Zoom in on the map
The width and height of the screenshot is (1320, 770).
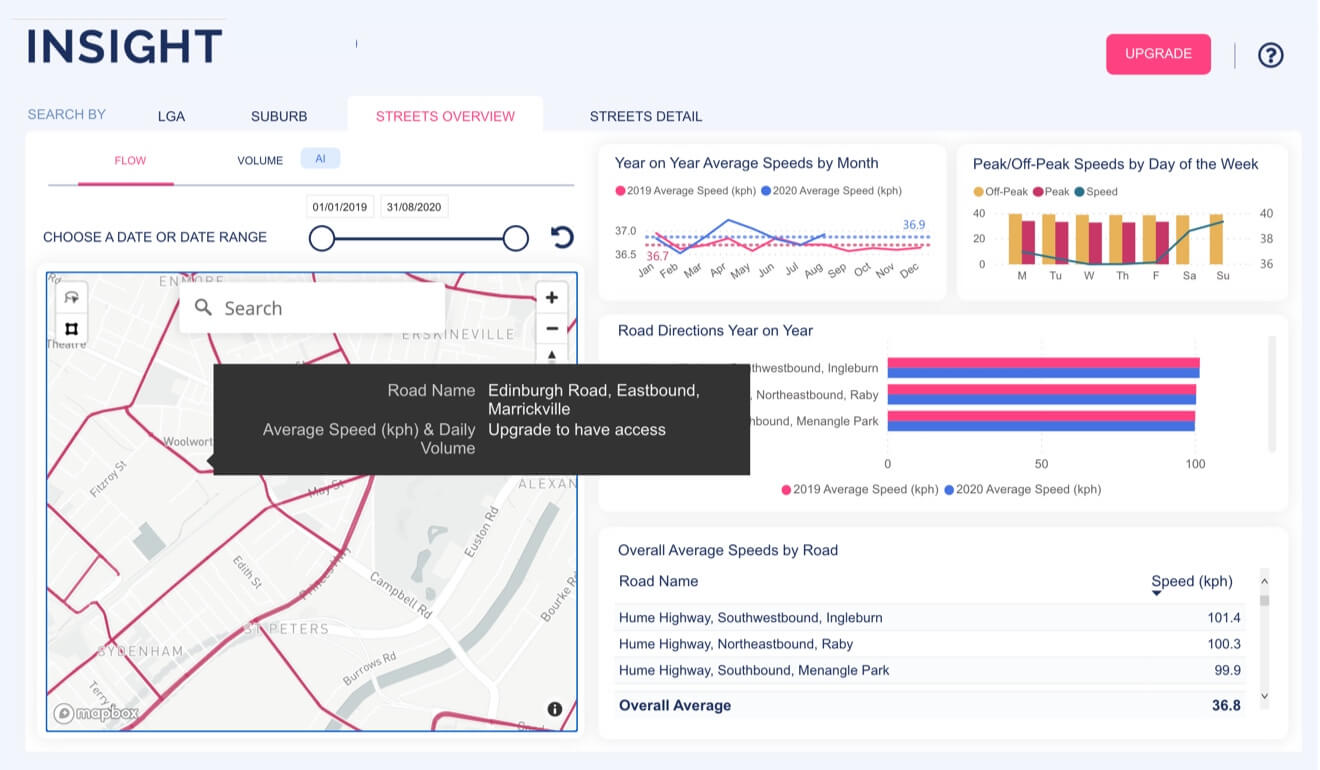(551, 298)
